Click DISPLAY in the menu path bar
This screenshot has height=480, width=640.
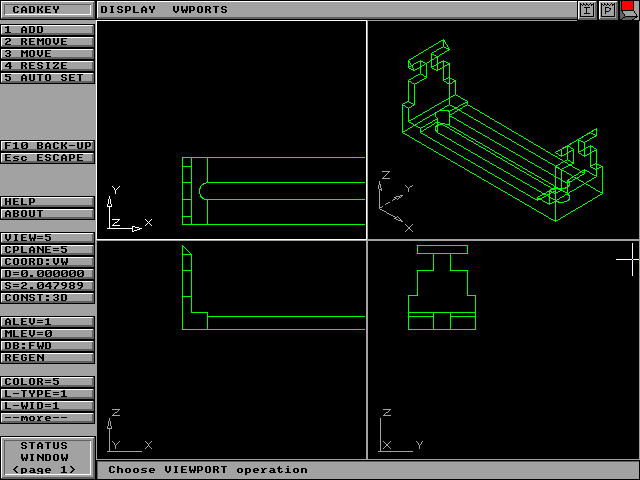coord(128,9)
